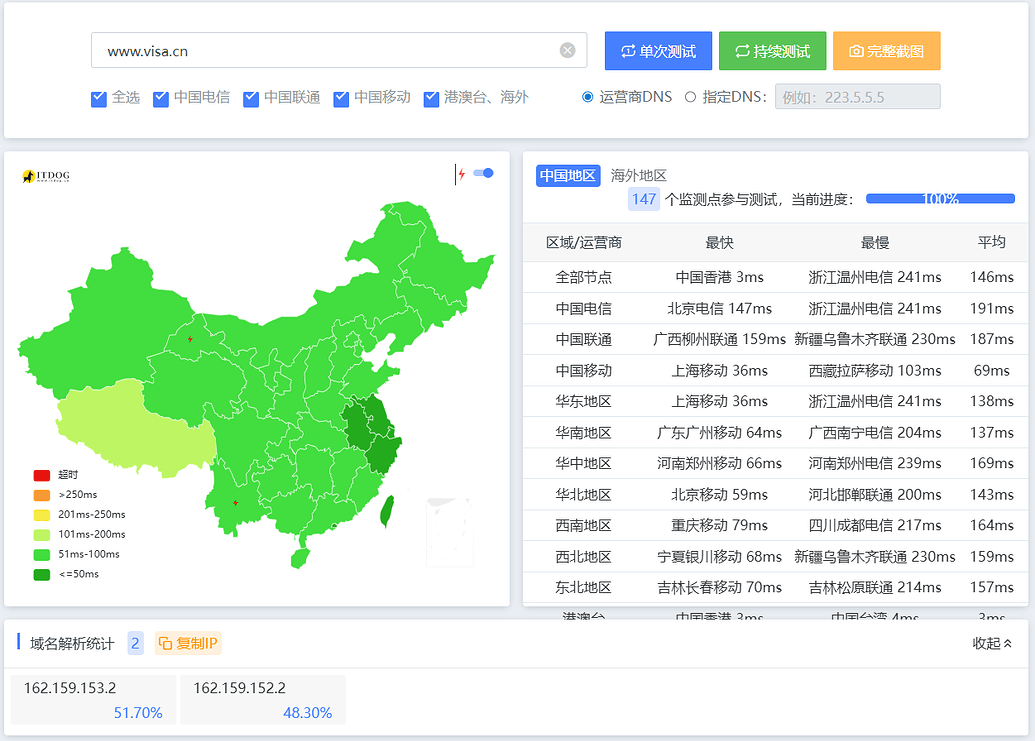Click the 147 monitoring points count badge
The width and height of the screenshot is (1035, 741).
[644, 199]
